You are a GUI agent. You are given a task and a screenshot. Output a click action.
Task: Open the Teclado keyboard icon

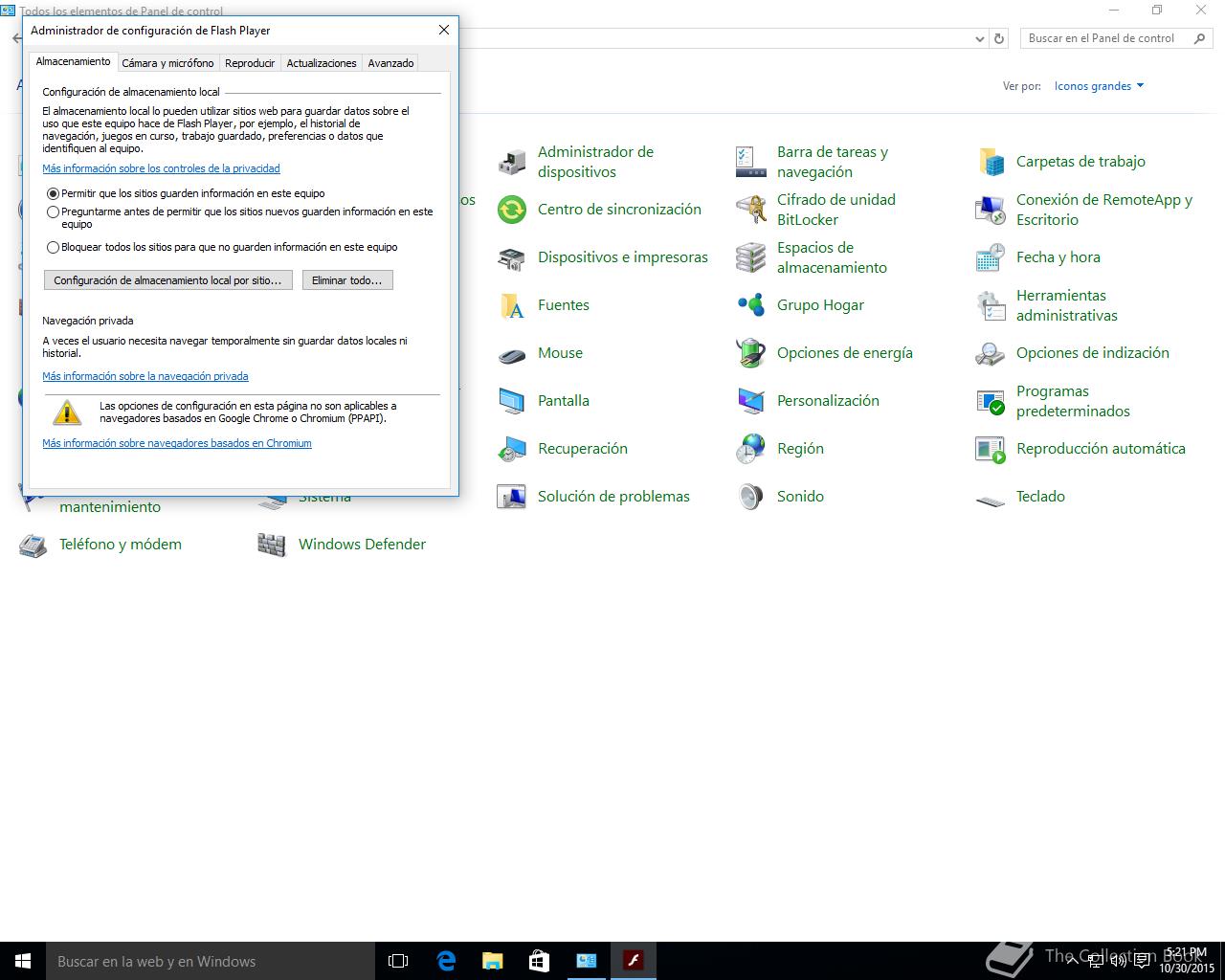pyautogui.click(x=991, y=499)
